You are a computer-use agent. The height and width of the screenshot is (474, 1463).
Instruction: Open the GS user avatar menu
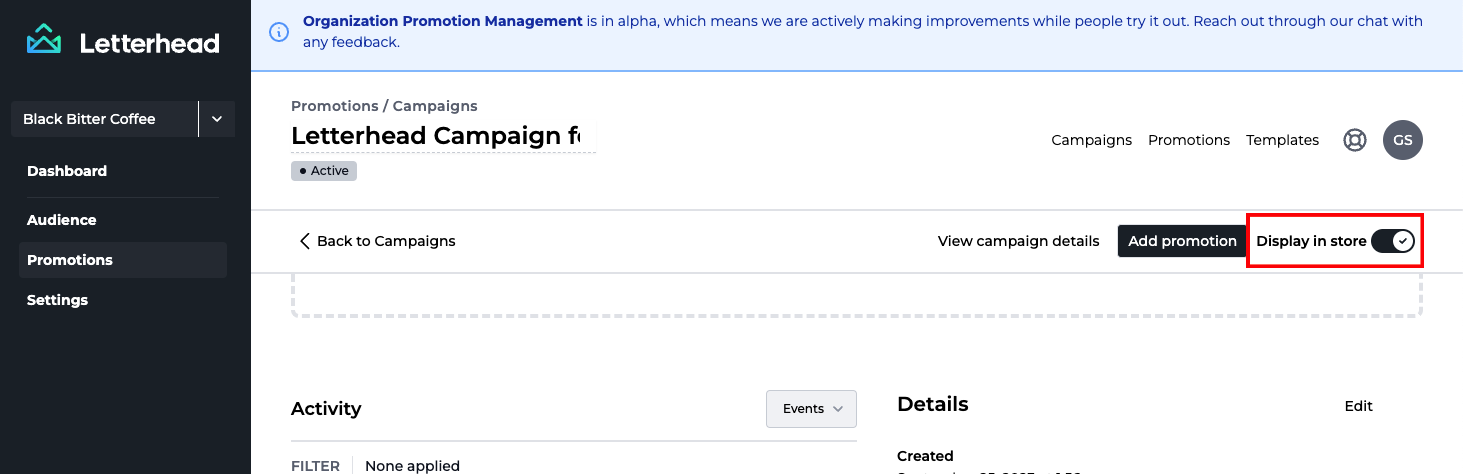click(1402, 140)
